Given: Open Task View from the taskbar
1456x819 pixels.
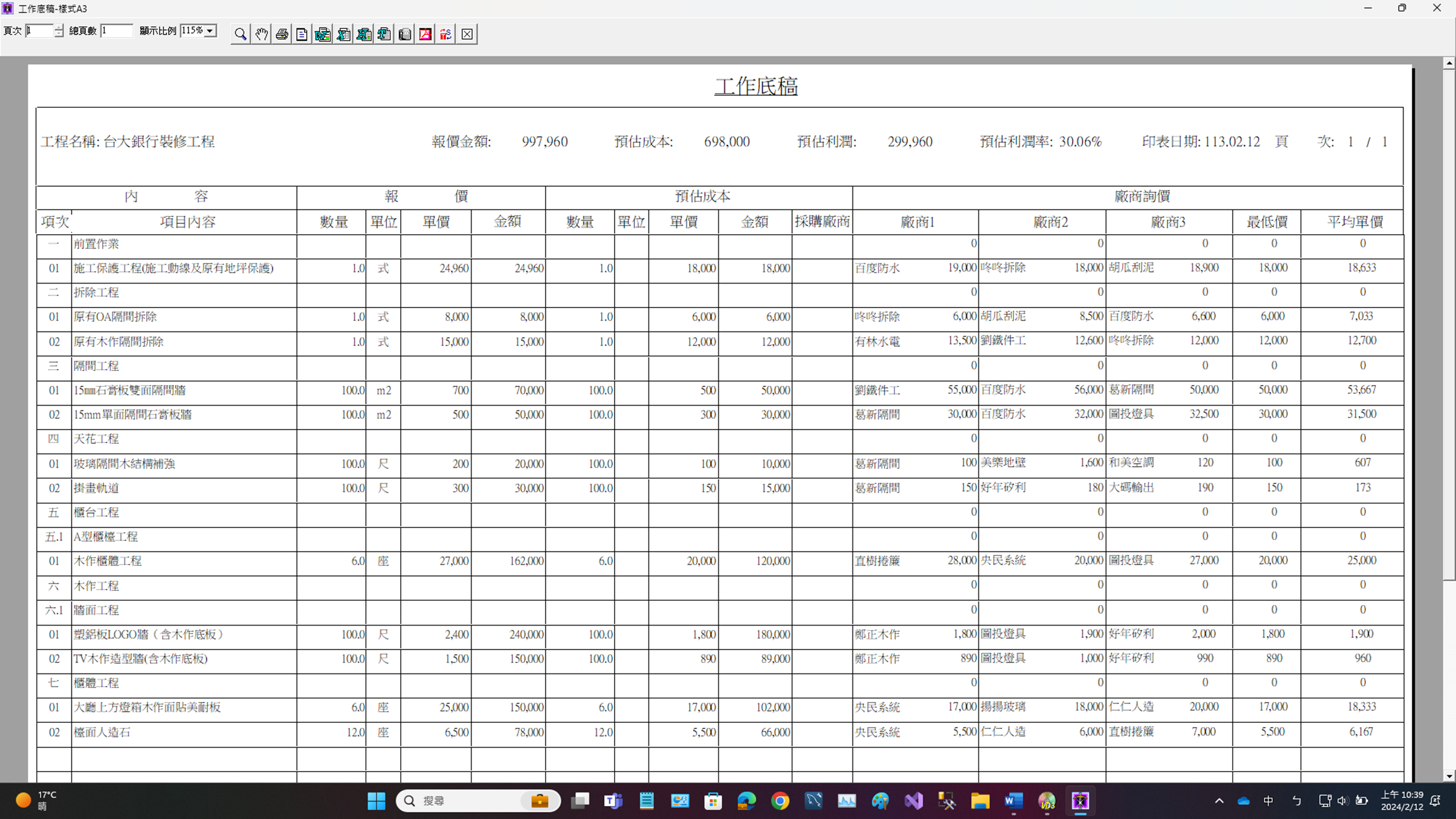Looking at the screenshot, I should click(x=580, y=801).
